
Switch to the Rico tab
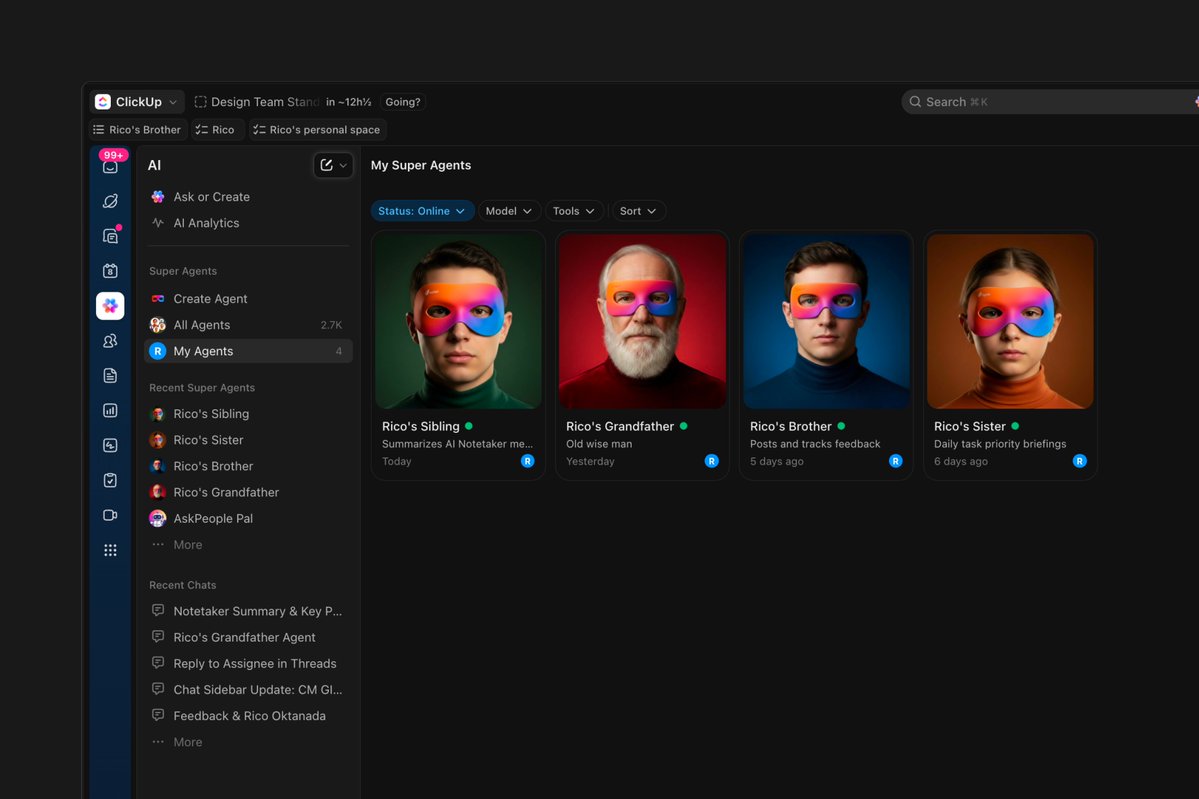pos(216,130)
